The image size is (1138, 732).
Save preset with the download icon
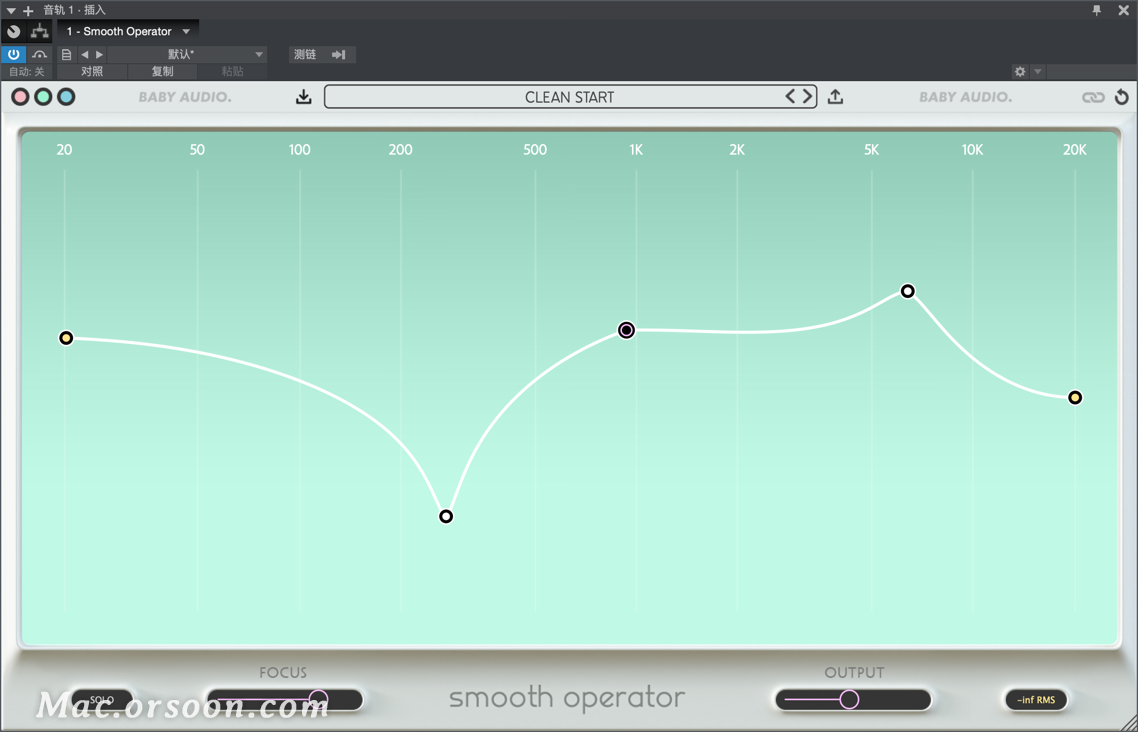click(304, 96)
